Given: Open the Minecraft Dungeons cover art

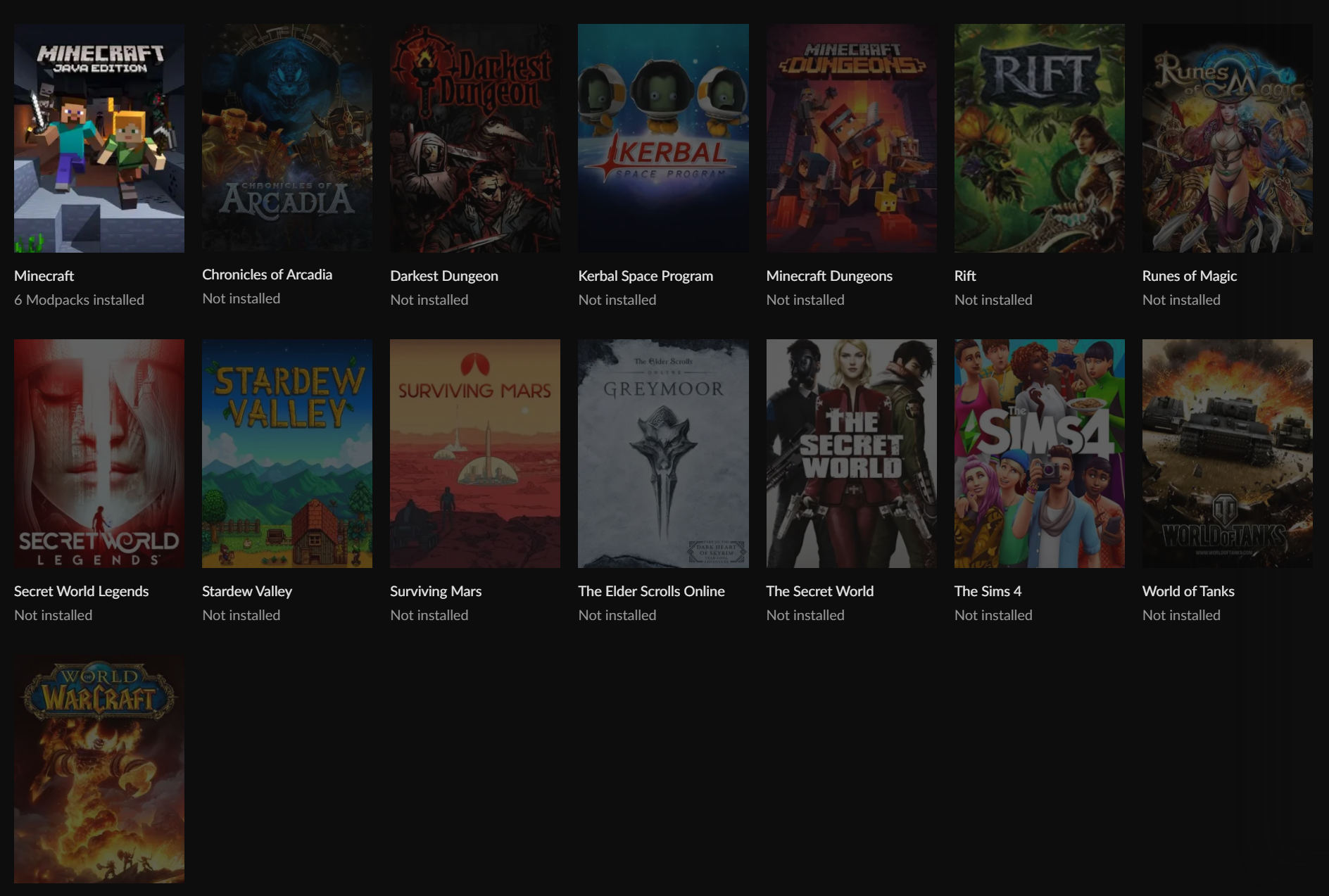Looking at the screenshot, I should point(851,138).
